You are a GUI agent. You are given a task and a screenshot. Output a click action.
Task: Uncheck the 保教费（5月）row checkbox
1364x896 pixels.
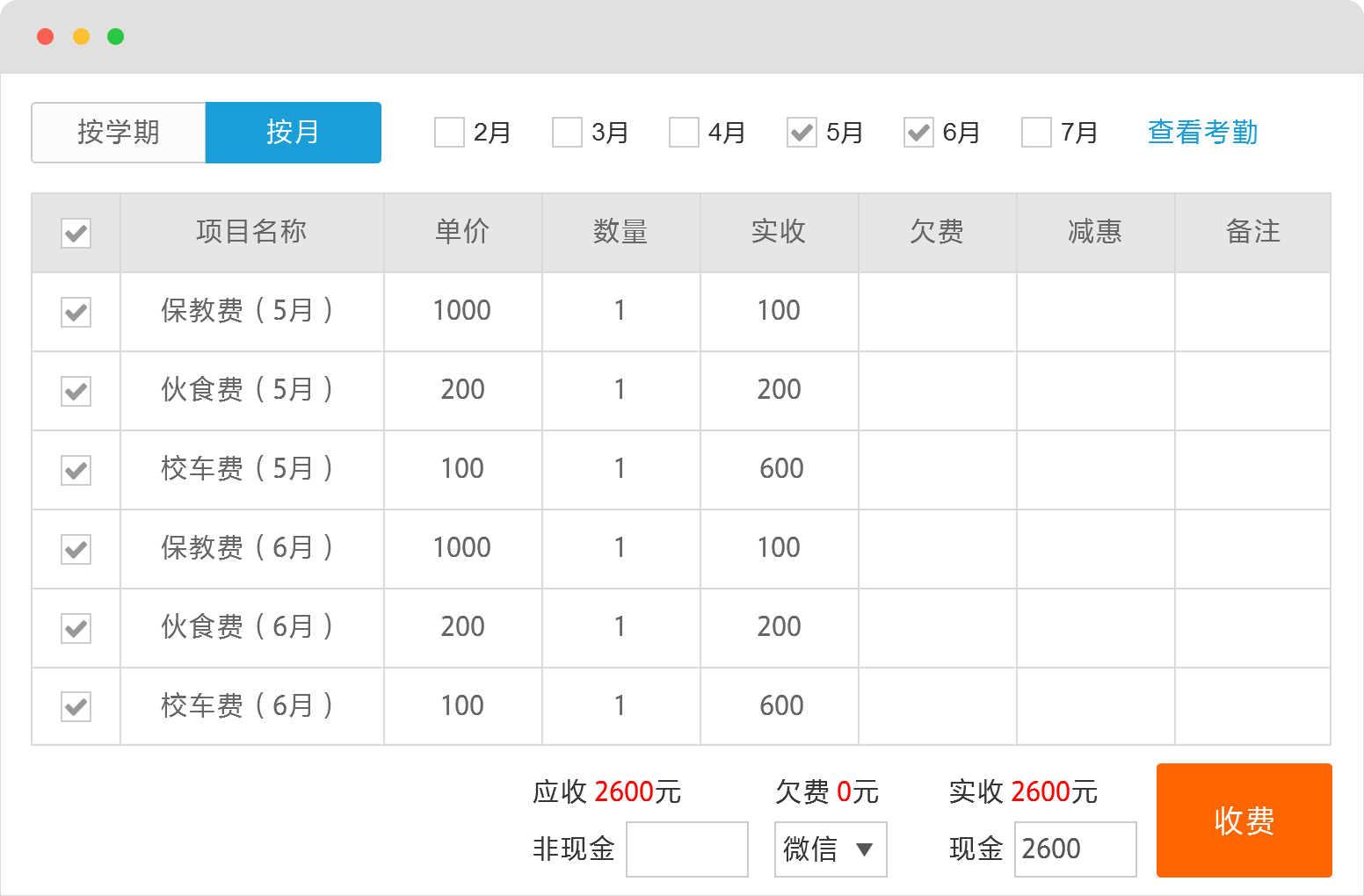[x=76, y=312]
